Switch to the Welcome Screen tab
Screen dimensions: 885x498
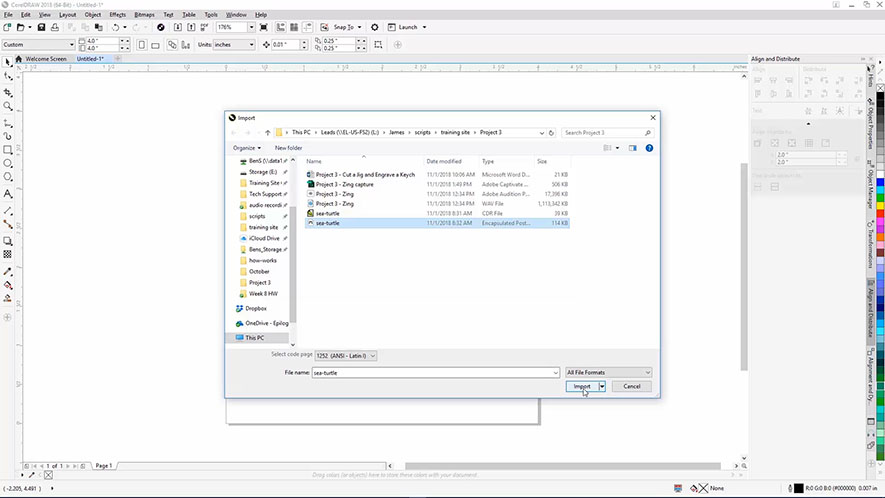pos(45,59)
